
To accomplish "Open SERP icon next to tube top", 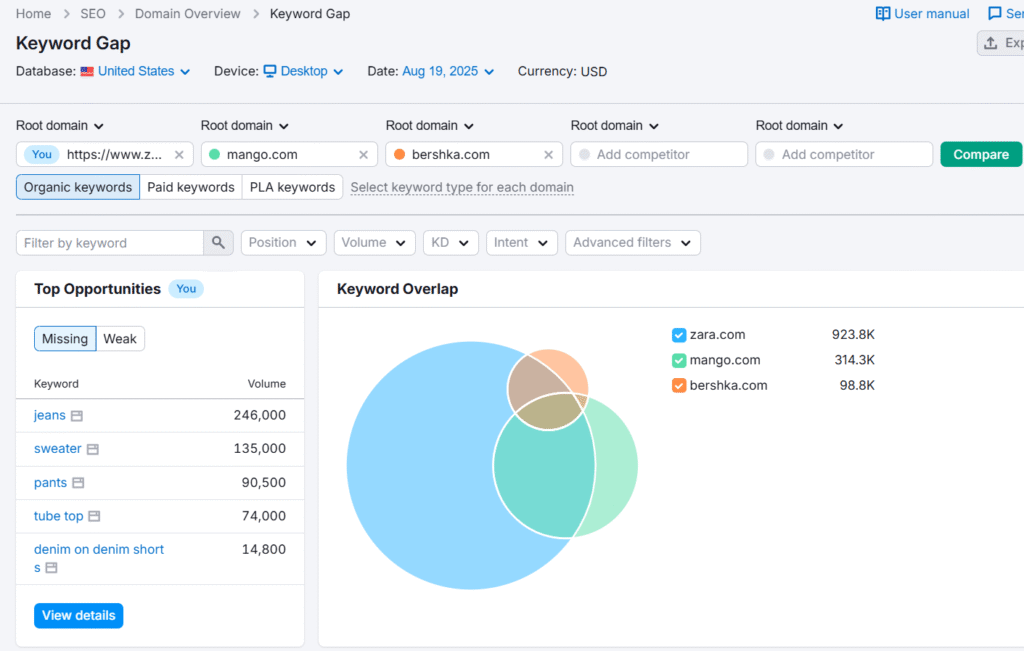I will 94,516.
